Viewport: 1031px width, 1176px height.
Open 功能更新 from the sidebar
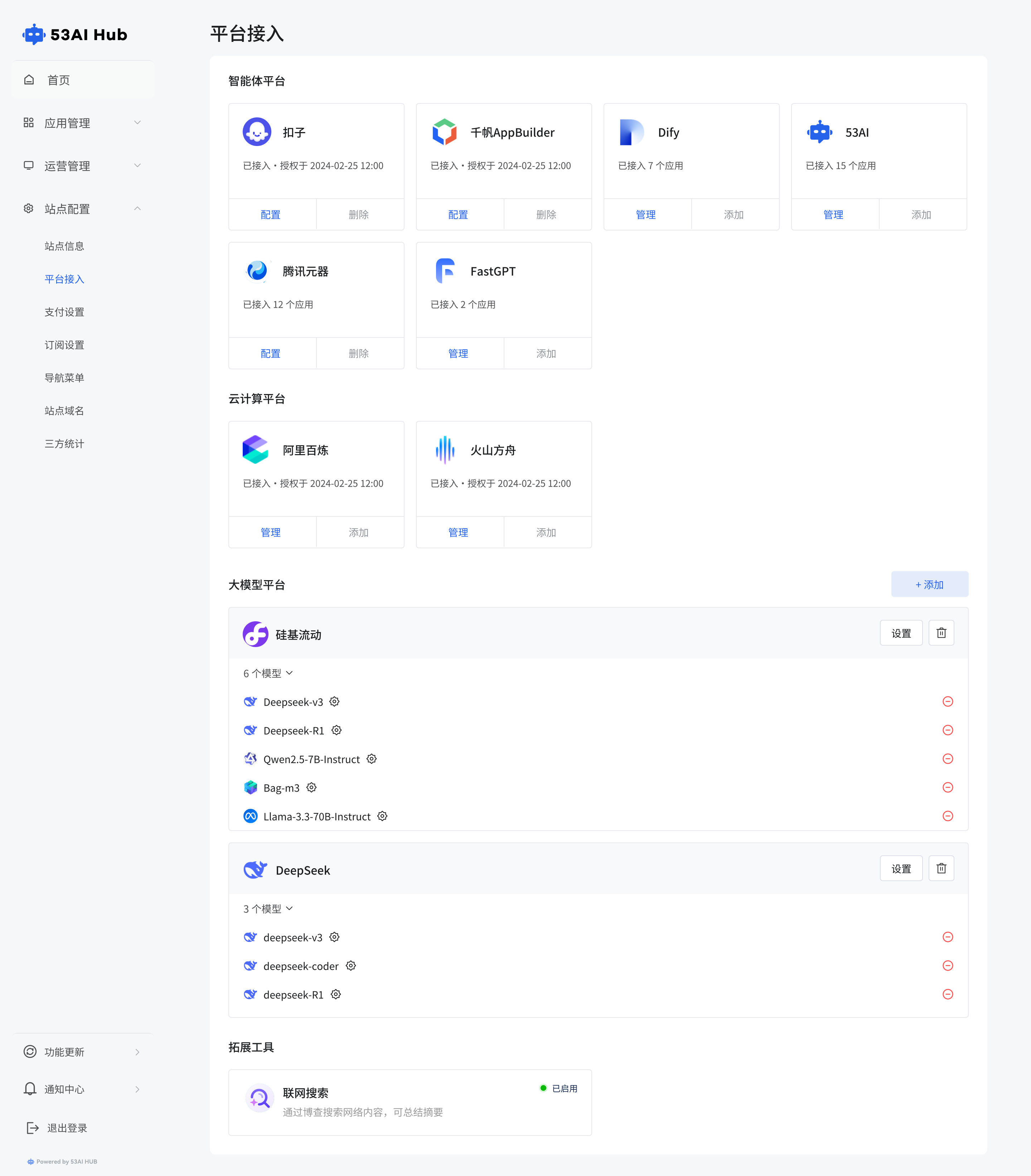click(83, 1053)
